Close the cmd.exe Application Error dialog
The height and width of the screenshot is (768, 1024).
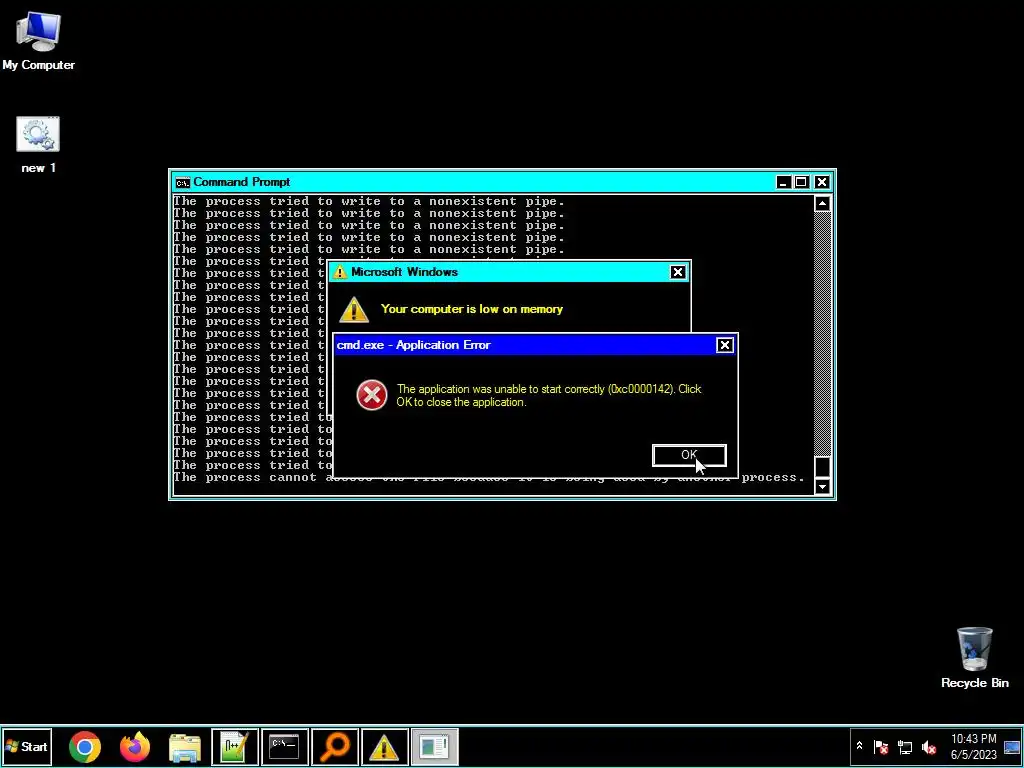point(724,345)
